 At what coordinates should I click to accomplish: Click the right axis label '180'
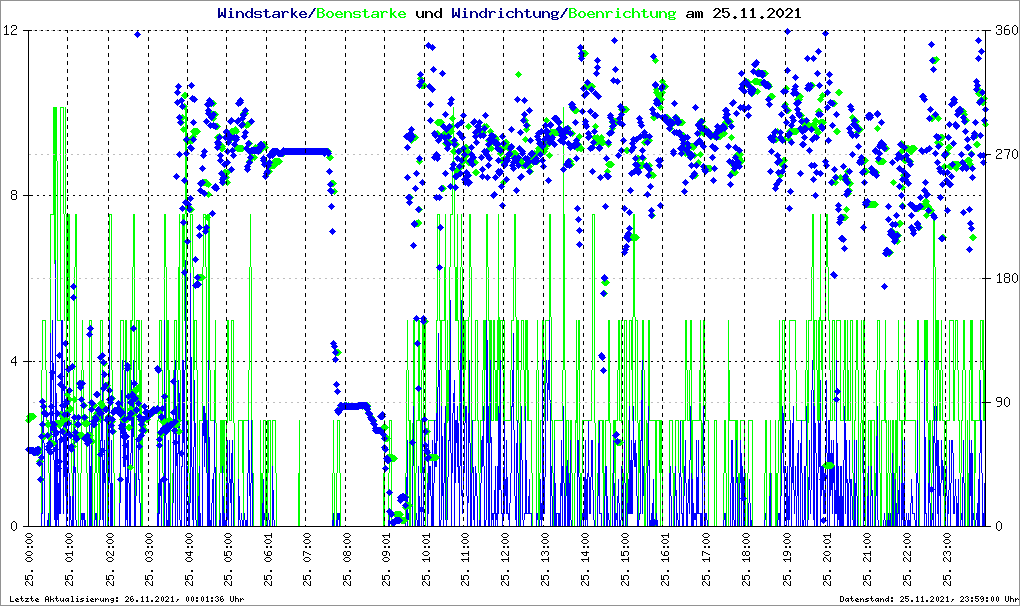(x=1003, y=279)
